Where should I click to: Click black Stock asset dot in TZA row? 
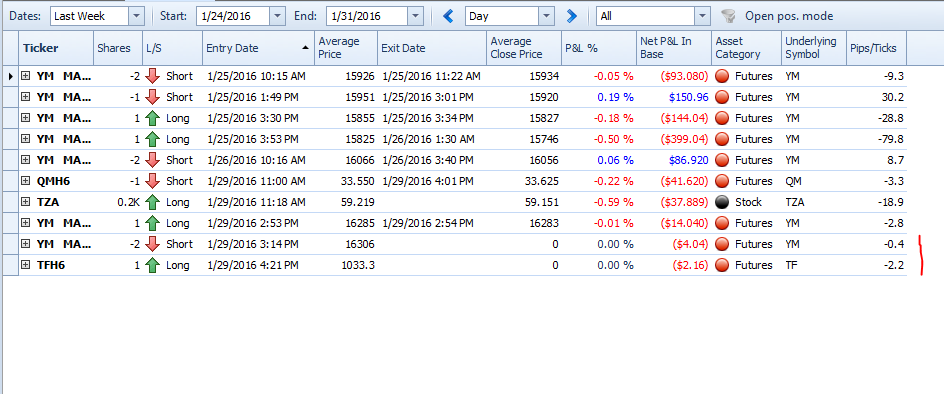(721, 202)
